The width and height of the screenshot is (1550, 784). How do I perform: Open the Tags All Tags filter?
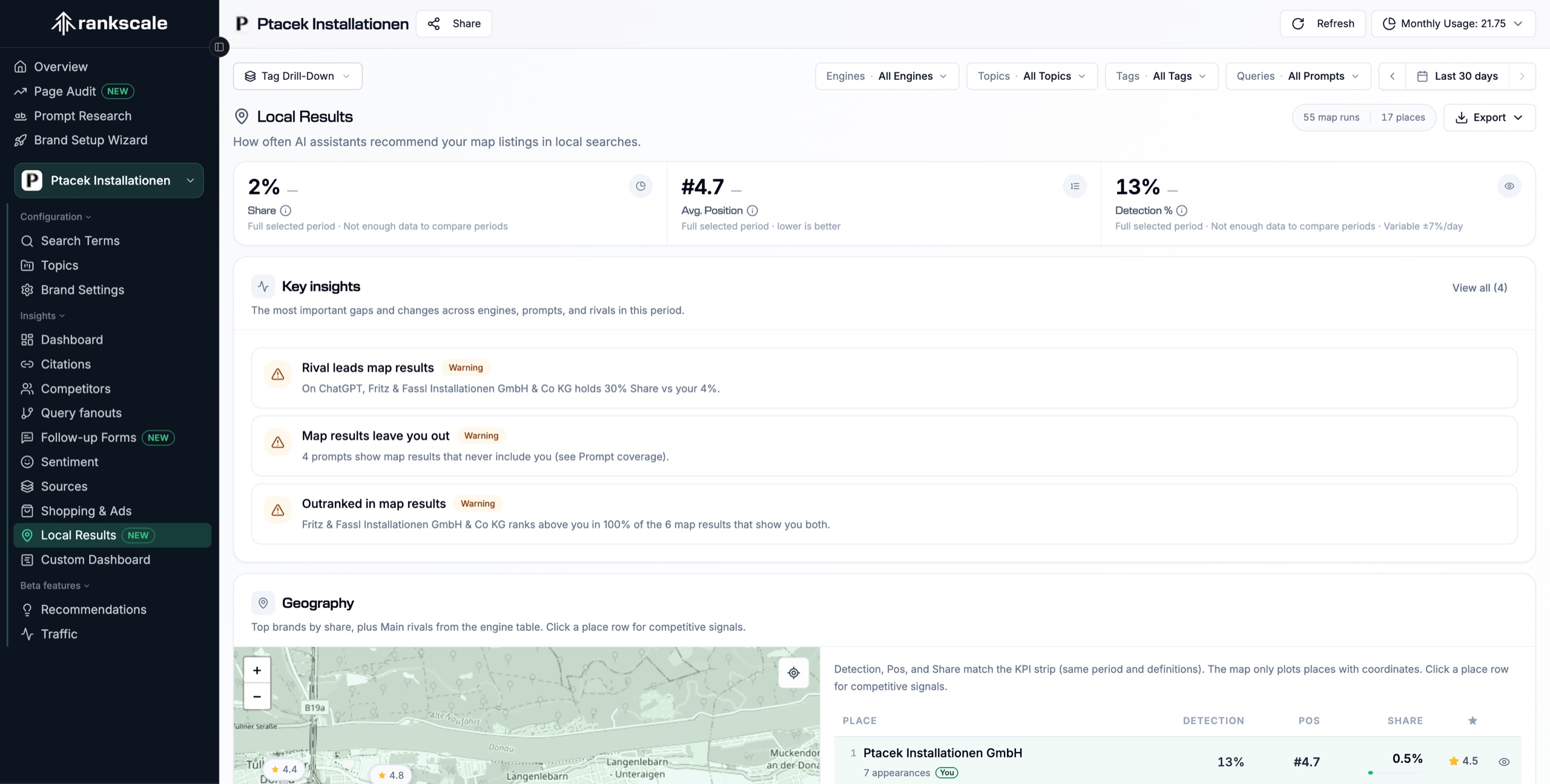tap(1161, 76)
